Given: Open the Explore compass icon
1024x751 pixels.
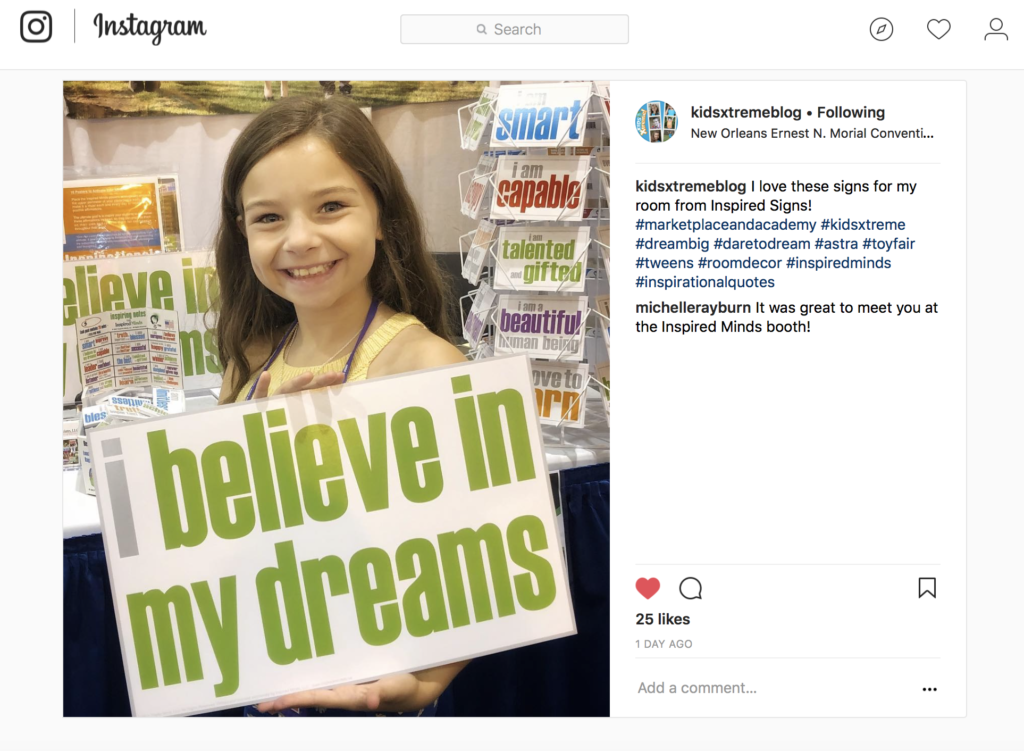Looking at the screenshot, I should pos(881,29).
